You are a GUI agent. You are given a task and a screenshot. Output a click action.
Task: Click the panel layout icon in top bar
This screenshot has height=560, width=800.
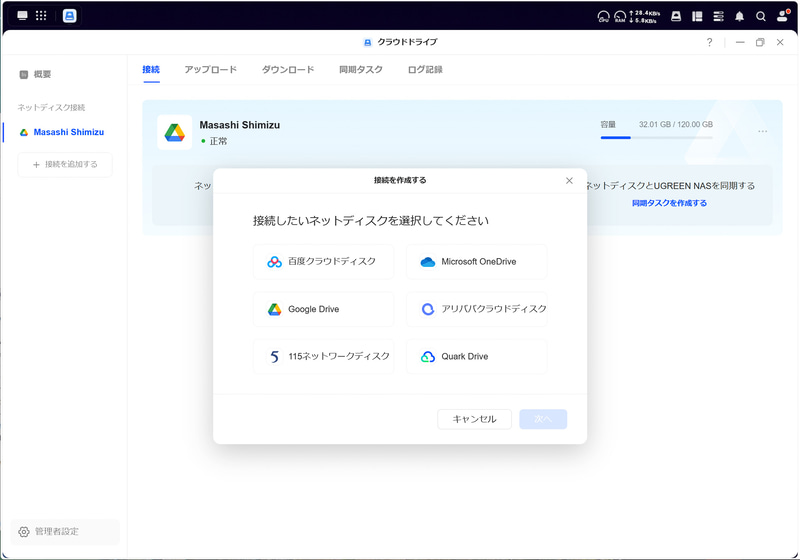click(x=697, y=16)
